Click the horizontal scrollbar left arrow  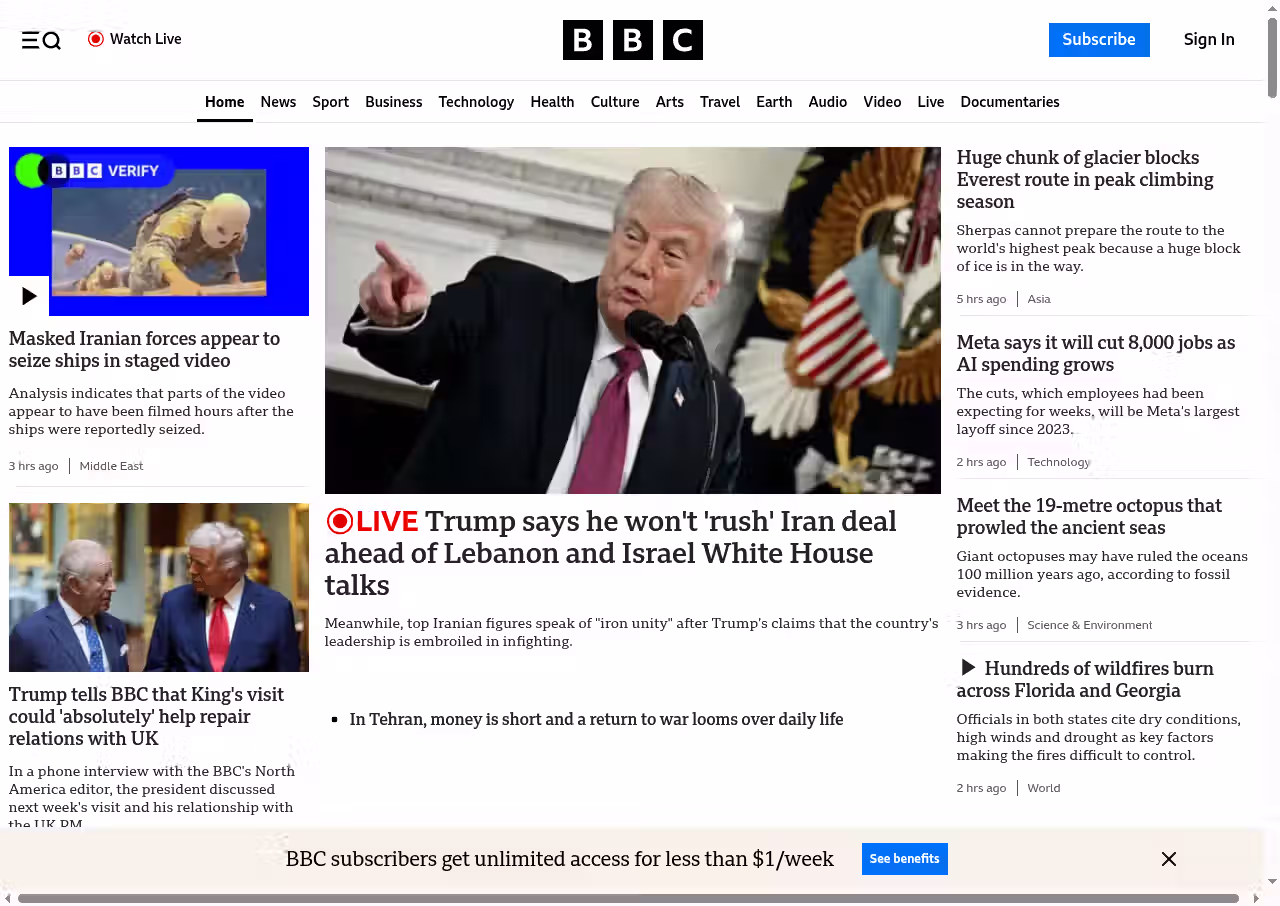tap(8, 898)
